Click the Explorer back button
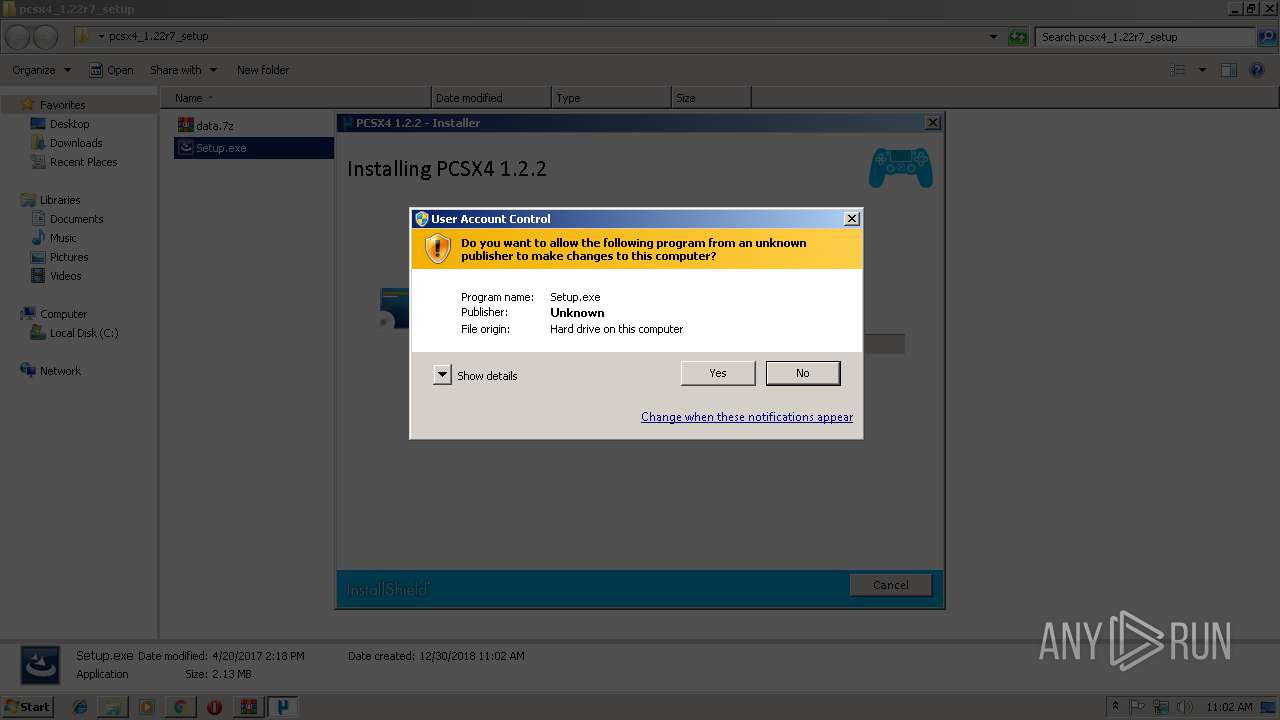Viewport: 1280px width, 720px height. point(17,37)
